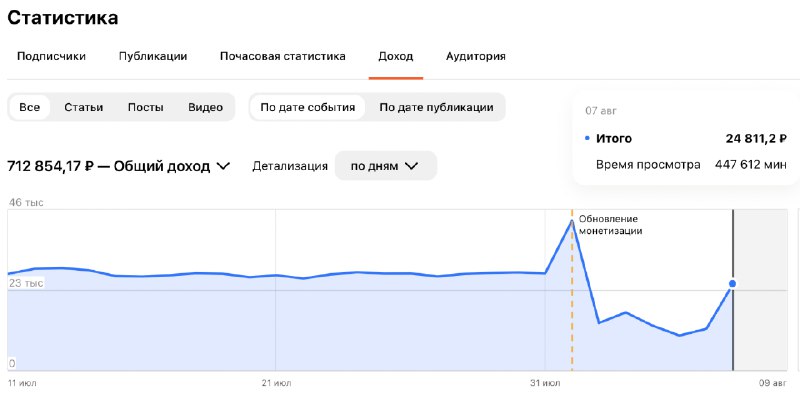Go to the Аудитория tab

(x=476, y=56)
